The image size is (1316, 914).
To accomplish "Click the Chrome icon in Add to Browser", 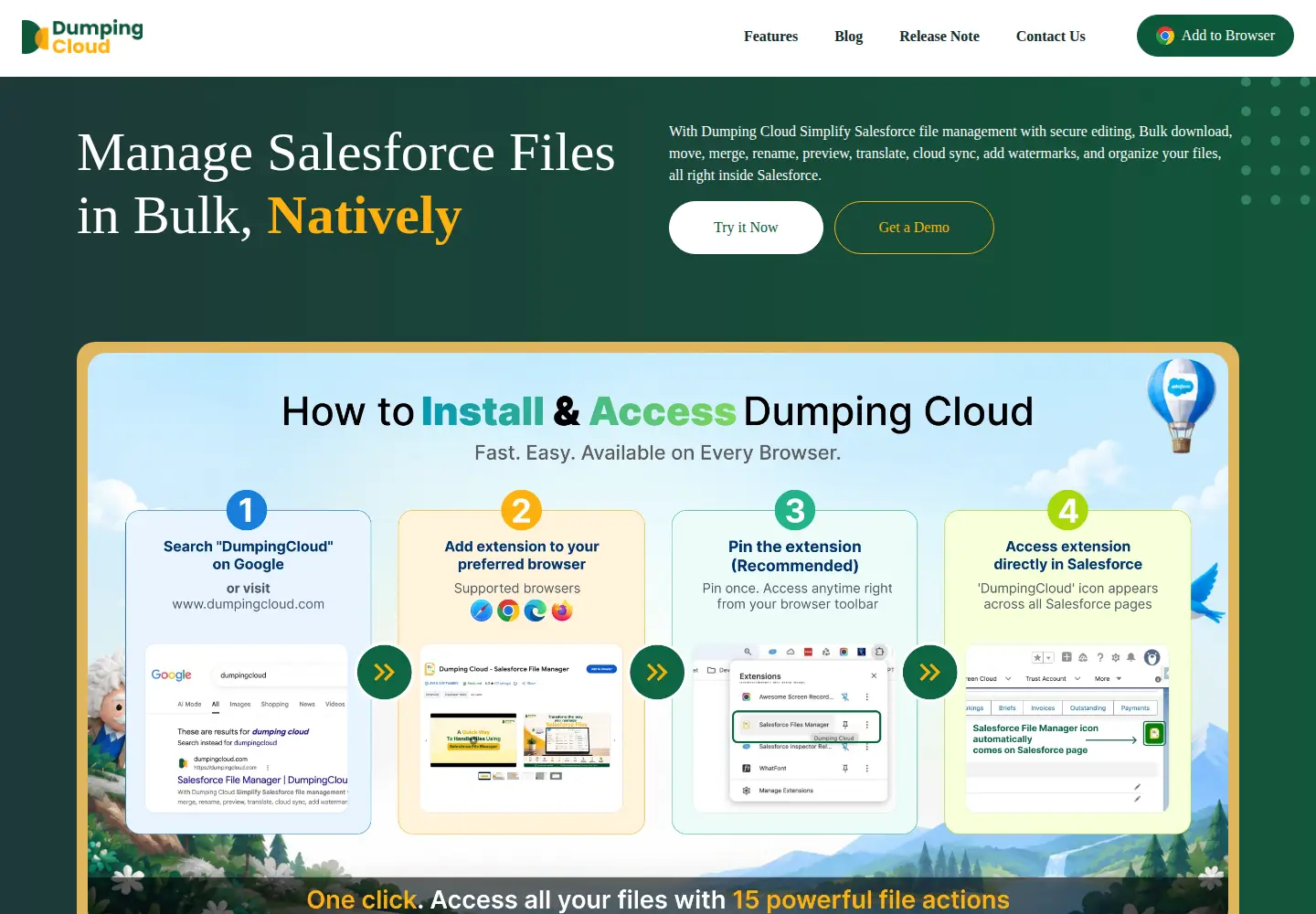I will click(x=1164, y=36).
